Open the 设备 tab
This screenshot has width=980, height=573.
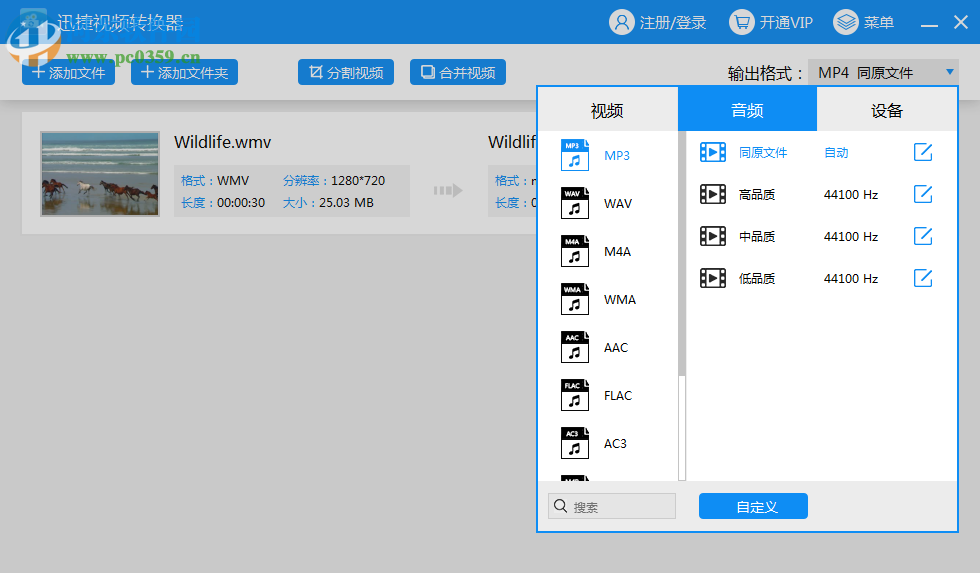tap(887, 110)
